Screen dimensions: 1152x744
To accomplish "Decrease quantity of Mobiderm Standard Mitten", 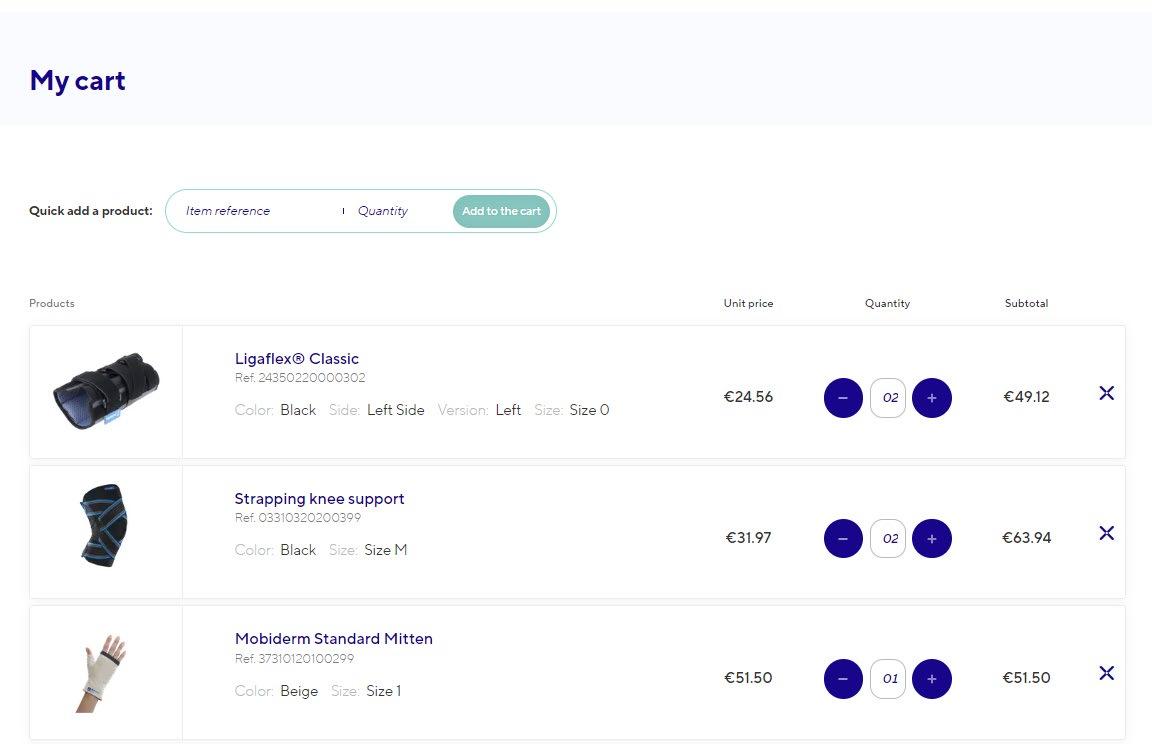I will click(x=843, y=679).
